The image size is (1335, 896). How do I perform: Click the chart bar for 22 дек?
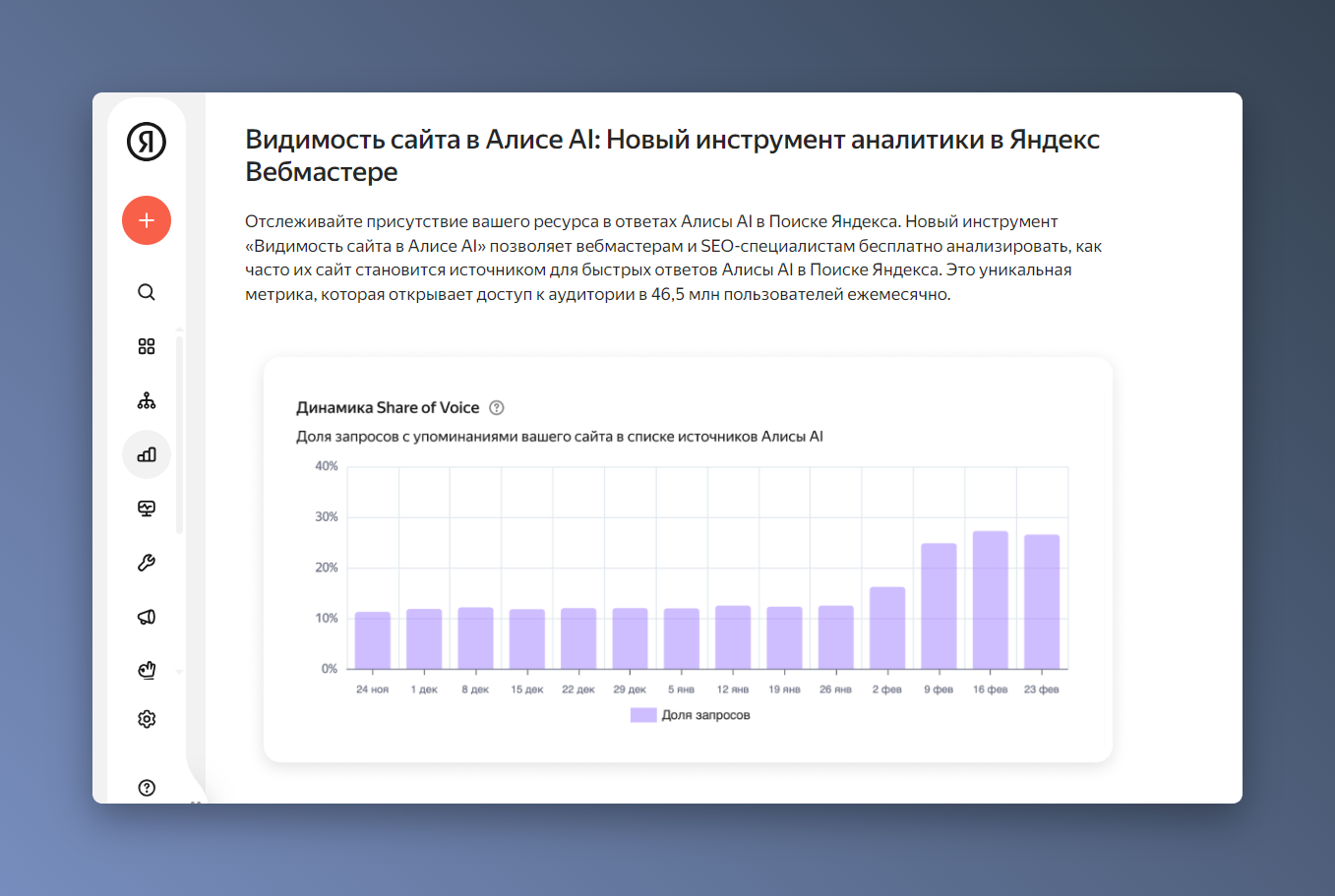pyautogui.click(x=578, y=638)
